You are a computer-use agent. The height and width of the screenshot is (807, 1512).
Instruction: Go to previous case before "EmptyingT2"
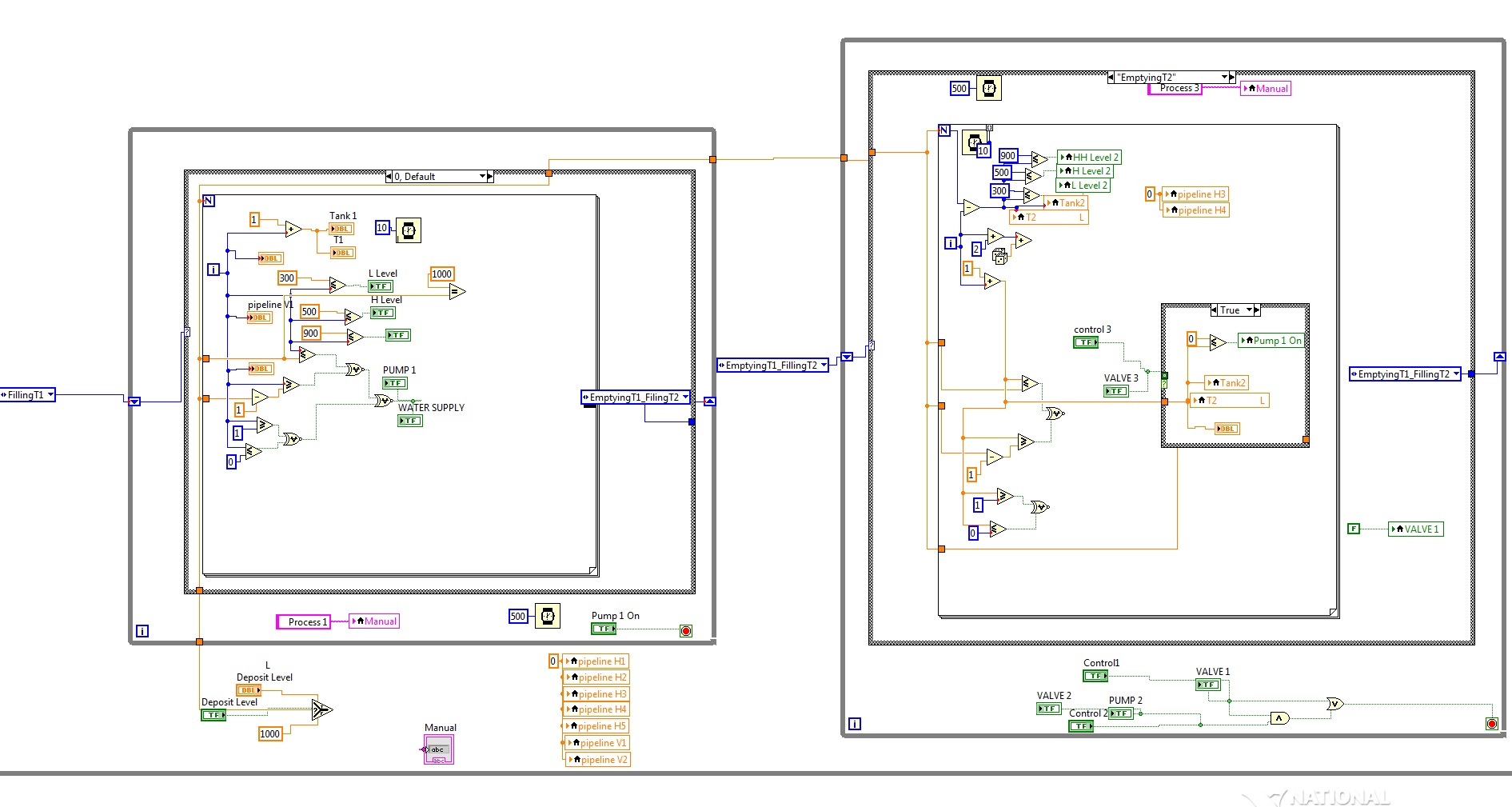[1111, 78]
